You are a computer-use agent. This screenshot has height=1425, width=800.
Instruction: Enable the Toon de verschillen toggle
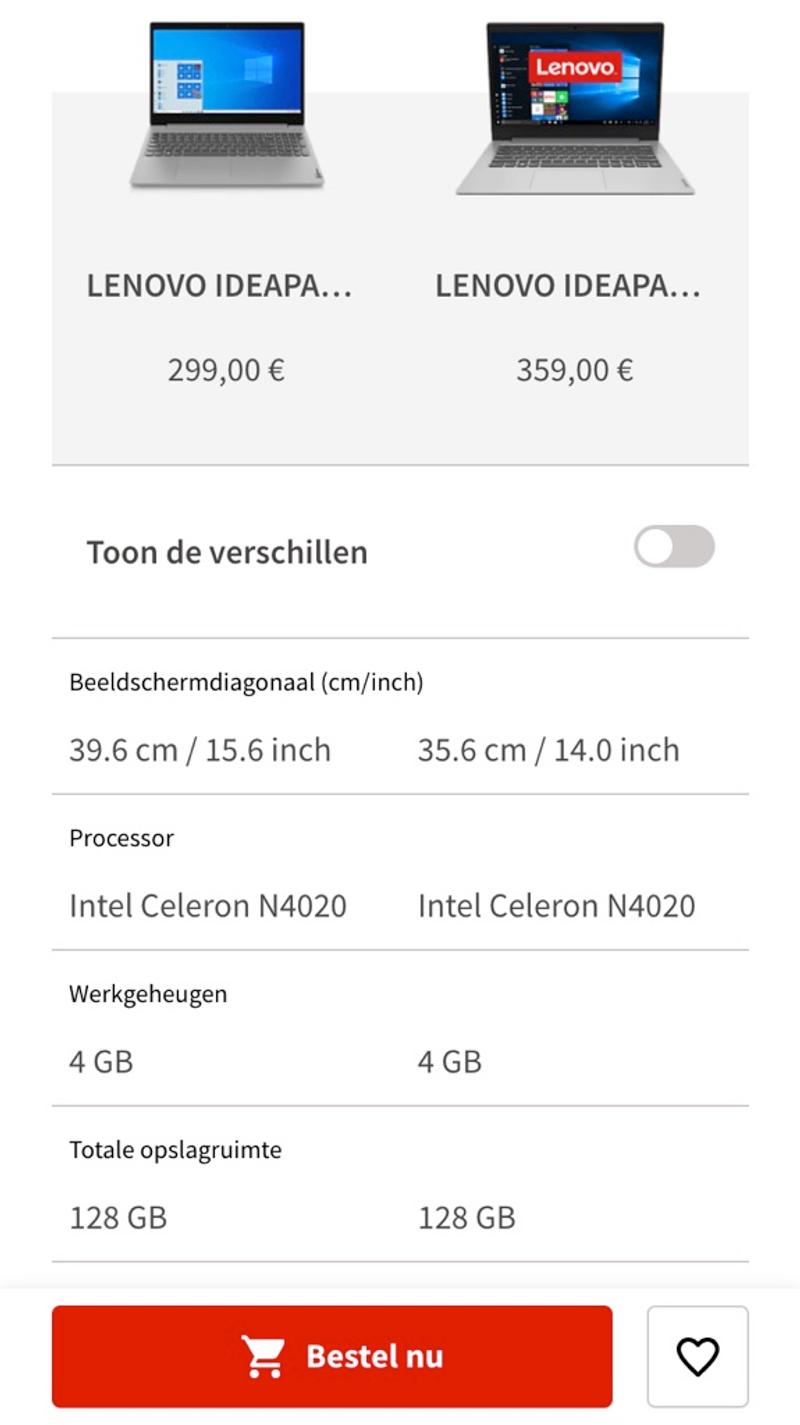click(674, 547)
